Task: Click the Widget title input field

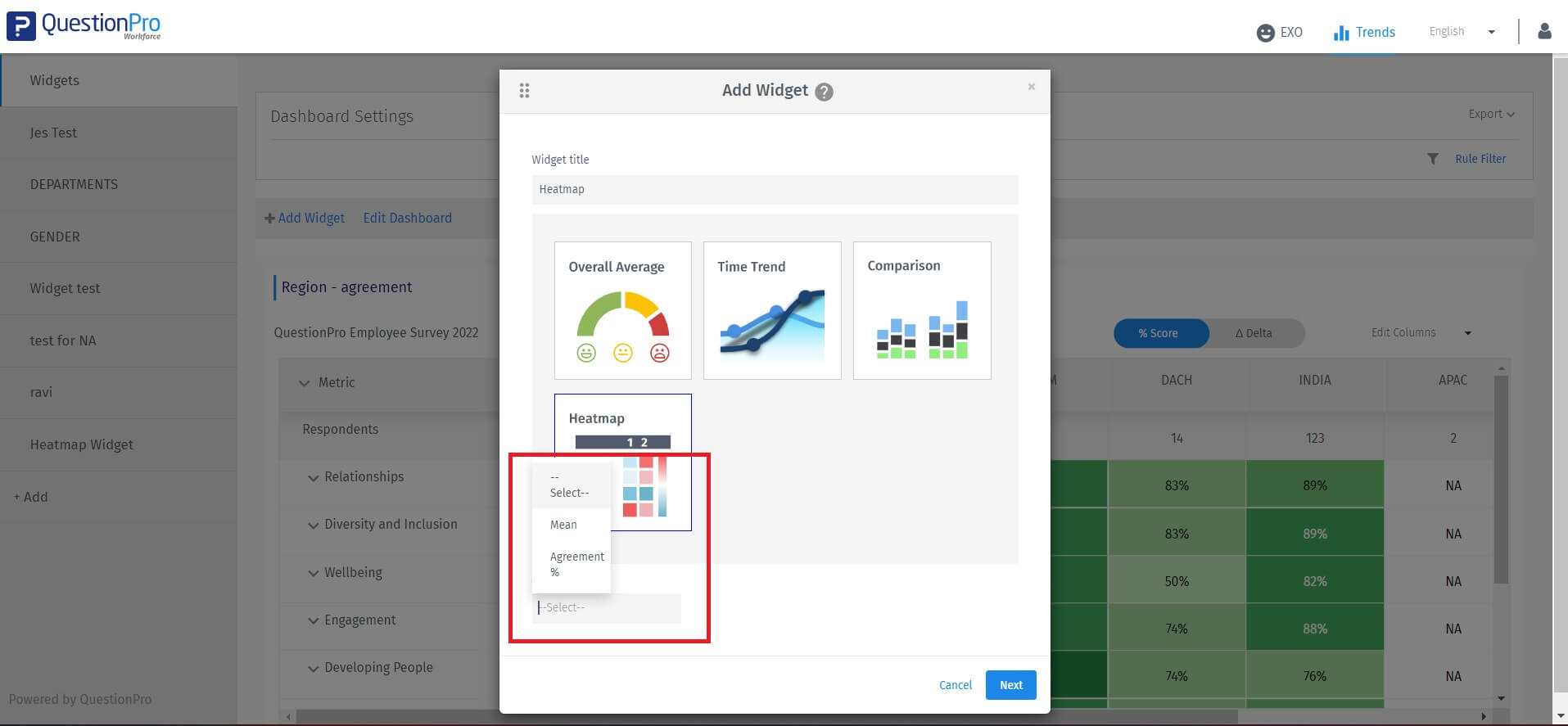Action: coord(775,189)
